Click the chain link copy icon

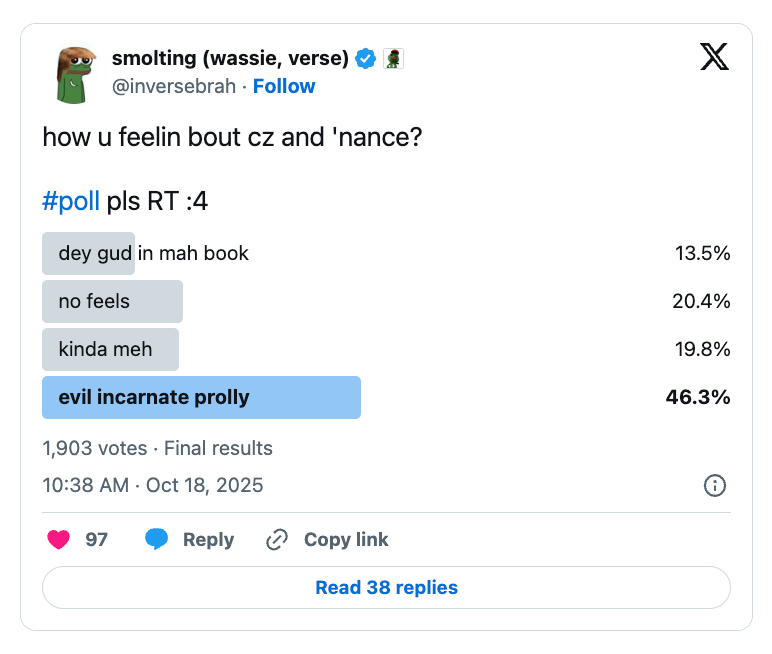pyautogui.click(x=277, y=540)
